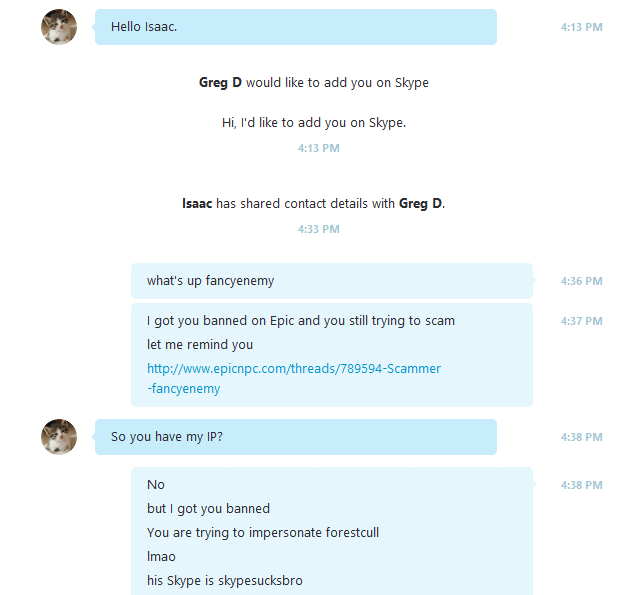Select the "Hello Isaac." message bubble
This screenshot has width=628, height=595.
[x=296, y=27]
